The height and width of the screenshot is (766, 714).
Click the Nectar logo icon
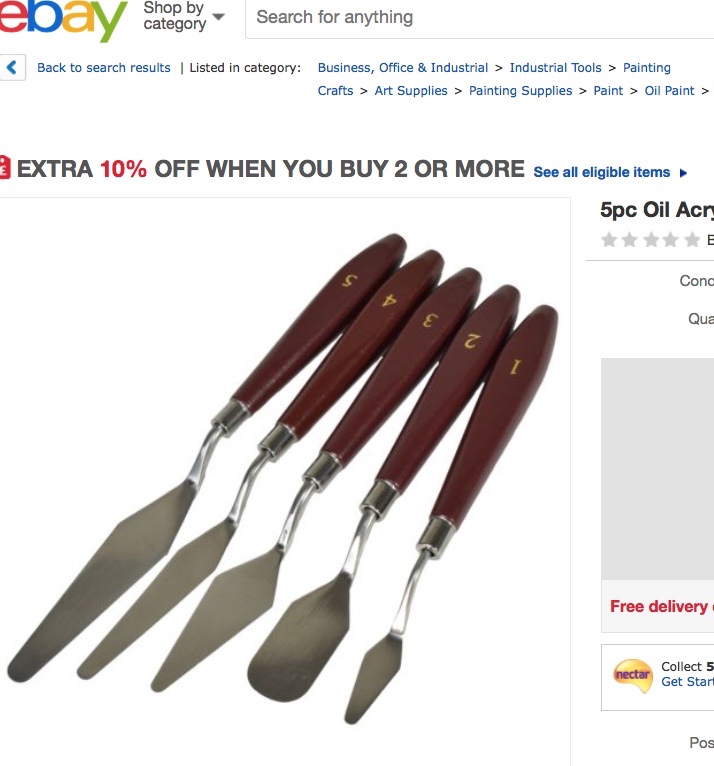[x=632, y=676]
